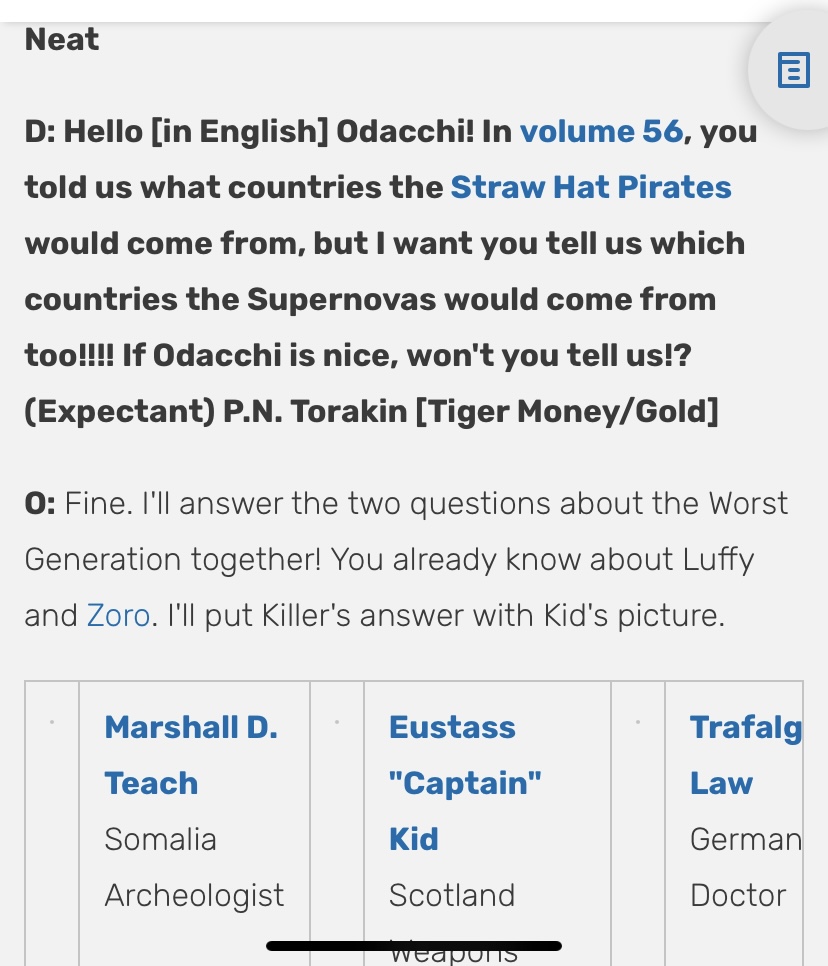The image size is (828, 966).
Task: Open the table of contents icon
Action: [x=793, y=72]
